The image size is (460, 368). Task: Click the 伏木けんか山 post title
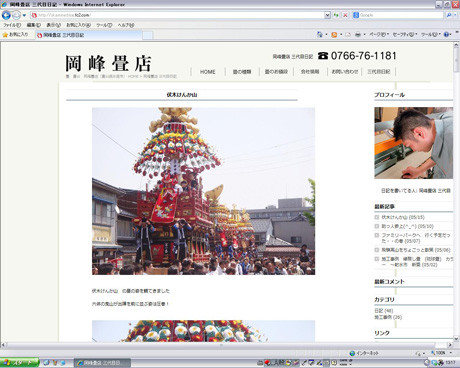tap(182, 95)
